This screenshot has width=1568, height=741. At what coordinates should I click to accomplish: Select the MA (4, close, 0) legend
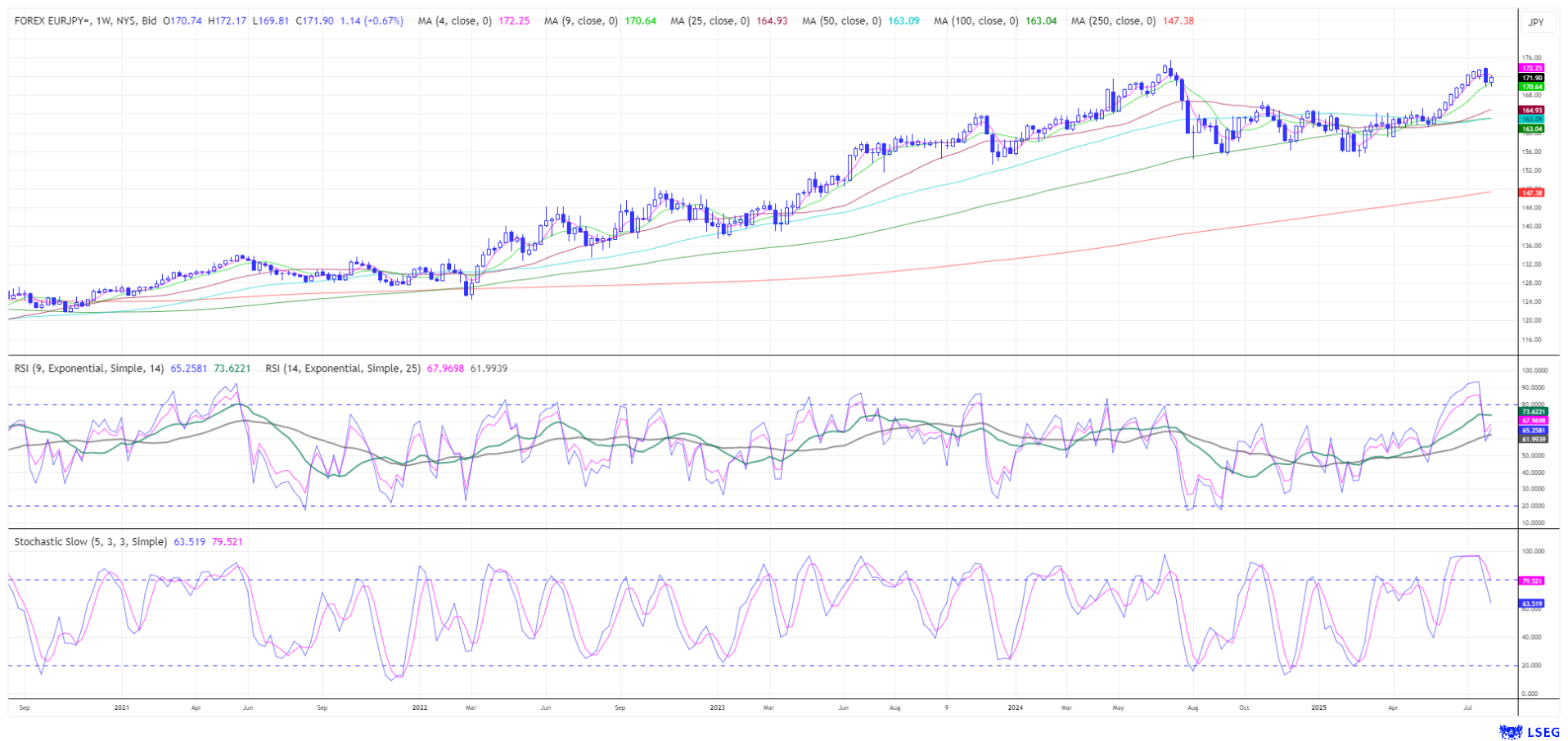pos(455,21)
